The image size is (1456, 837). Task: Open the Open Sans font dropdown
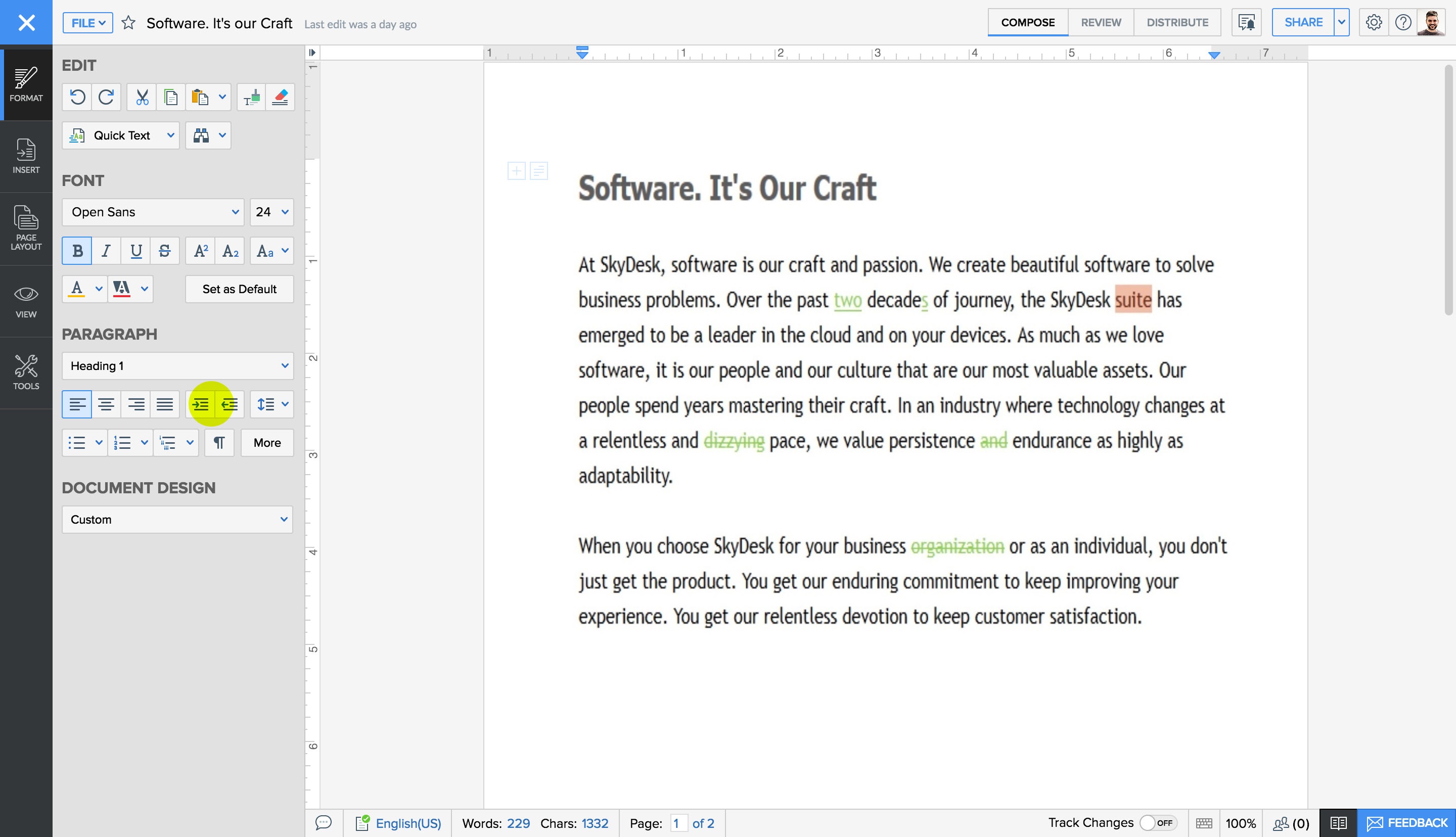(x=152, y=212)
